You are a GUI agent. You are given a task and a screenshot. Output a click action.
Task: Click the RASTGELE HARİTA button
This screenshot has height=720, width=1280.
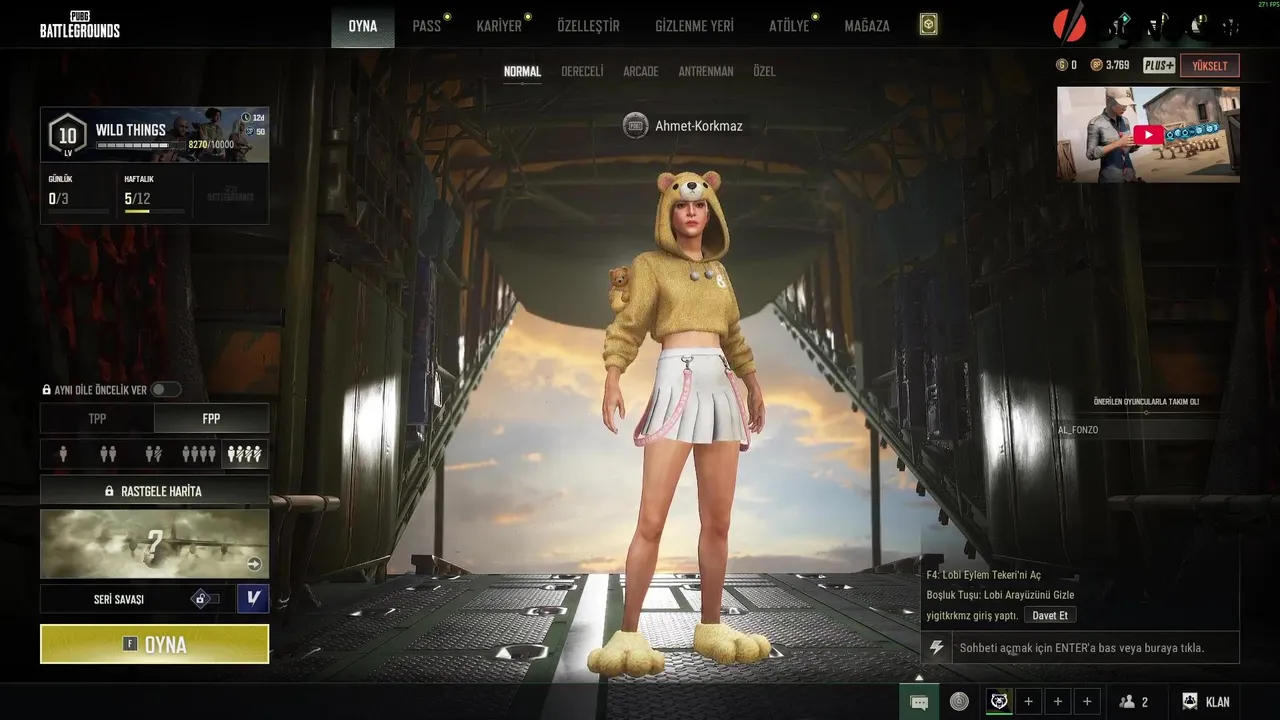(155, 491)
